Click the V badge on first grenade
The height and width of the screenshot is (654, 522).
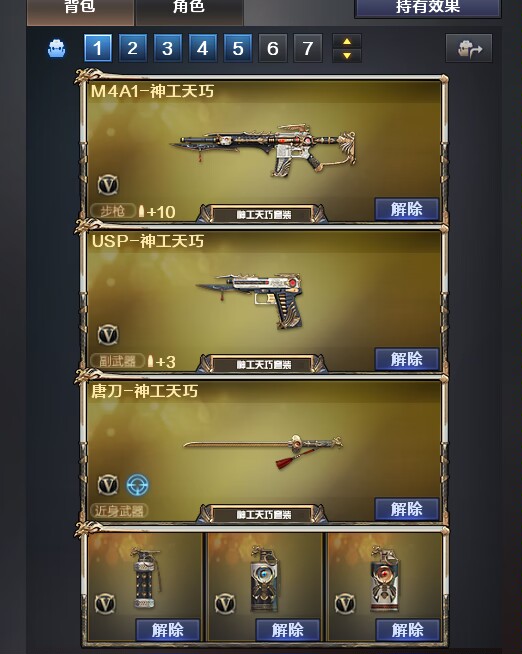(x=105, y=604)
